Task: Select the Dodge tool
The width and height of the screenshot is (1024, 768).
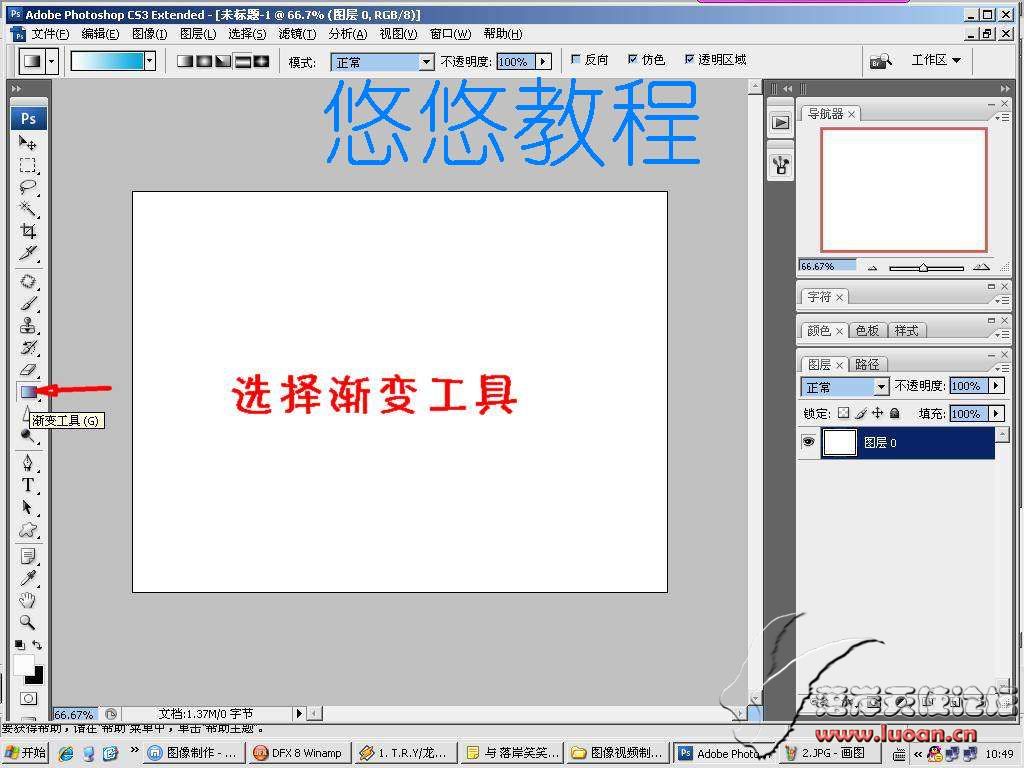Action: (27, 436)
